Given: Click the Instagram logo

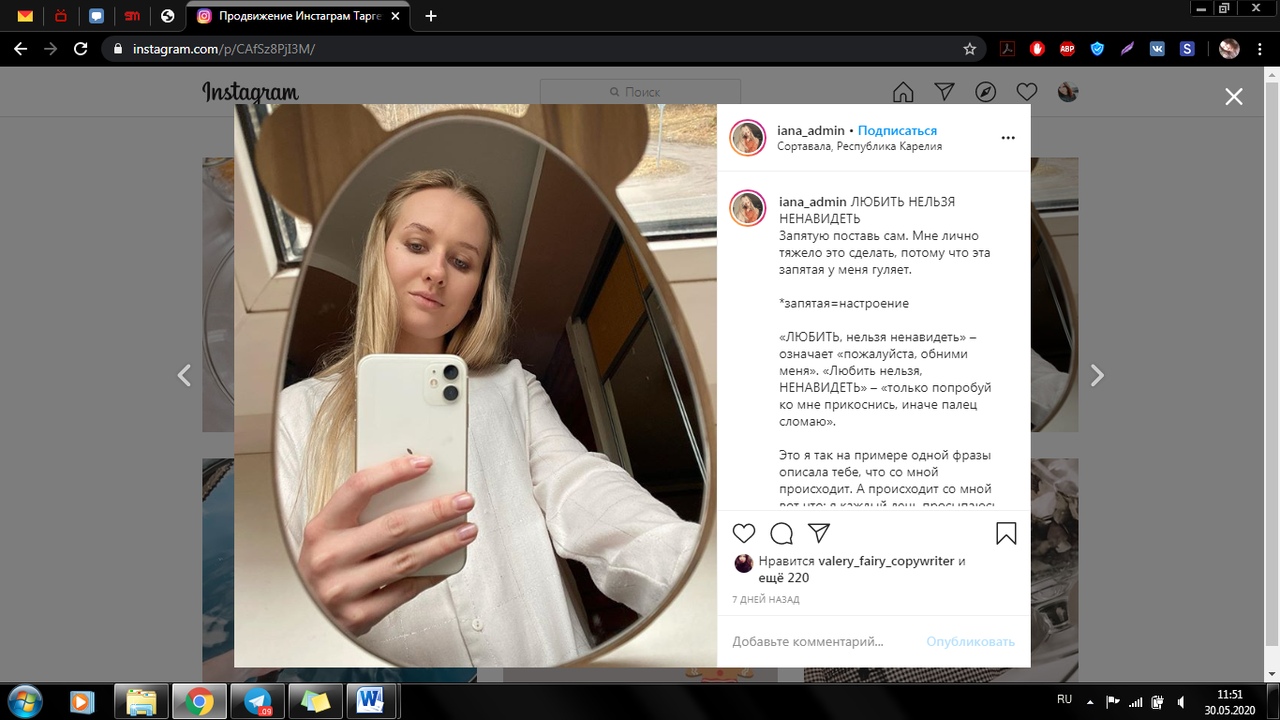Looking at the screenshot, I should pyautogui.click(x=250, y=93).
